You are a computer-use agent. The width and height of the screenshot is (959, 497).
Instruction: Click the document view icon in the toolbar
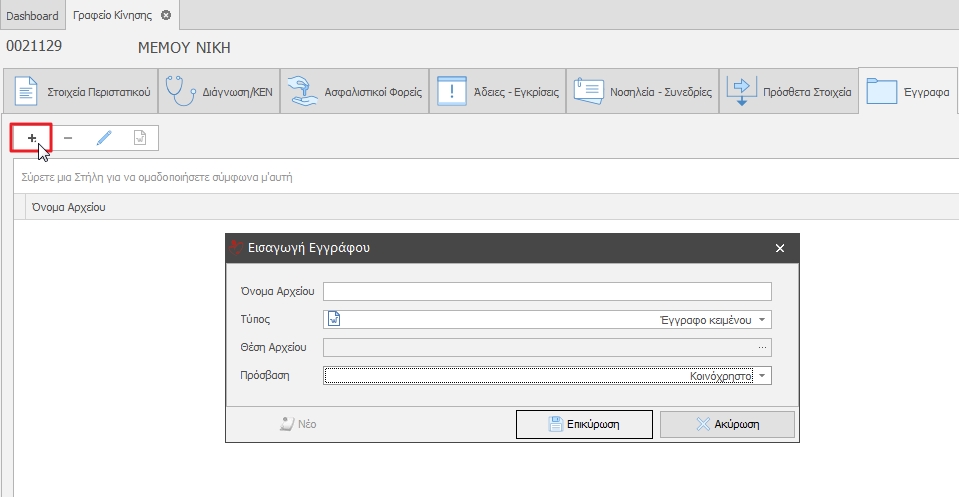point(140,138)
